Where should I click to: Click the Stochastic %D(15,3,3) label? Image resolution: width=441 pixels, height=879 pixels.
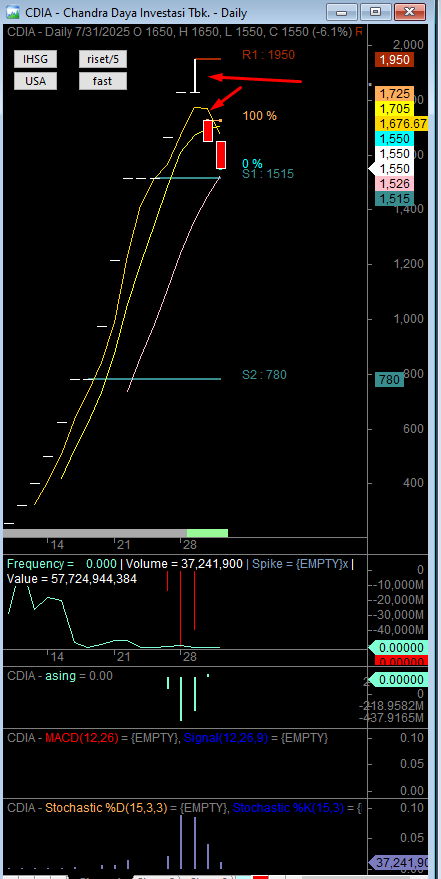[106, 808]
